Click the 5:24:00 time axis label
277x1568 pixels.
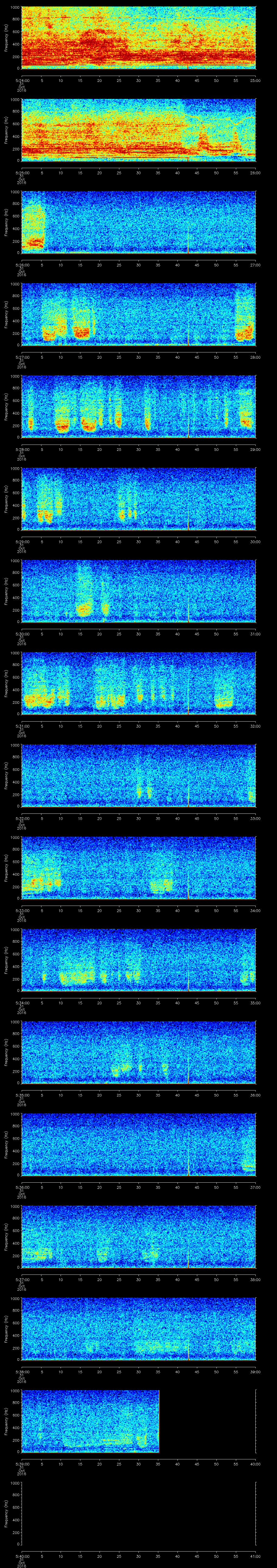coord(22,80)
